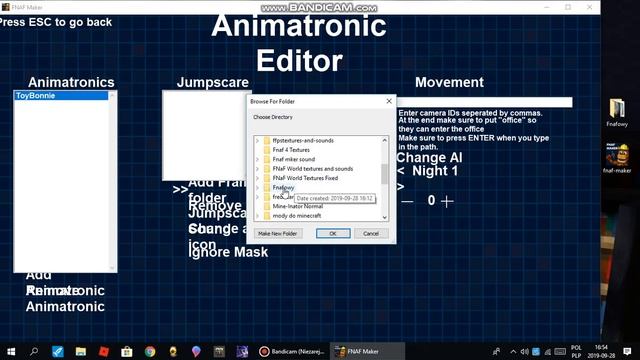The image size is (640, 360).
Task: Click the POL language indicator
Action: 576,351
